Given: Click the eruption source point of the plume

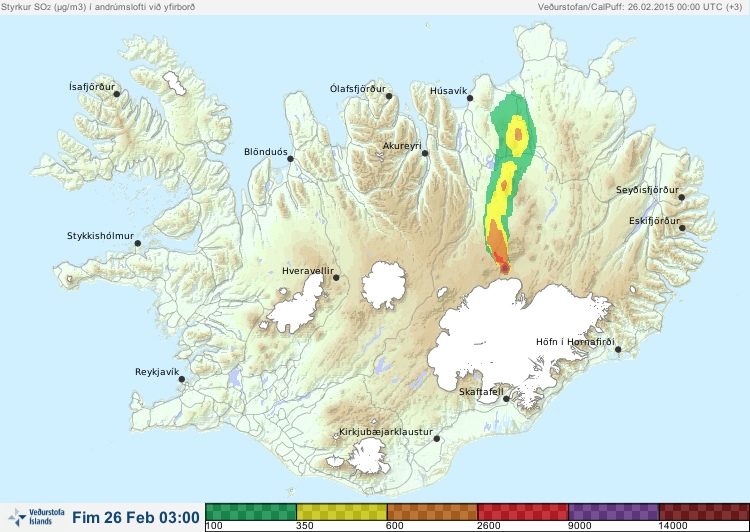Looking at the screenshot, I should click(x=505, y=269).
